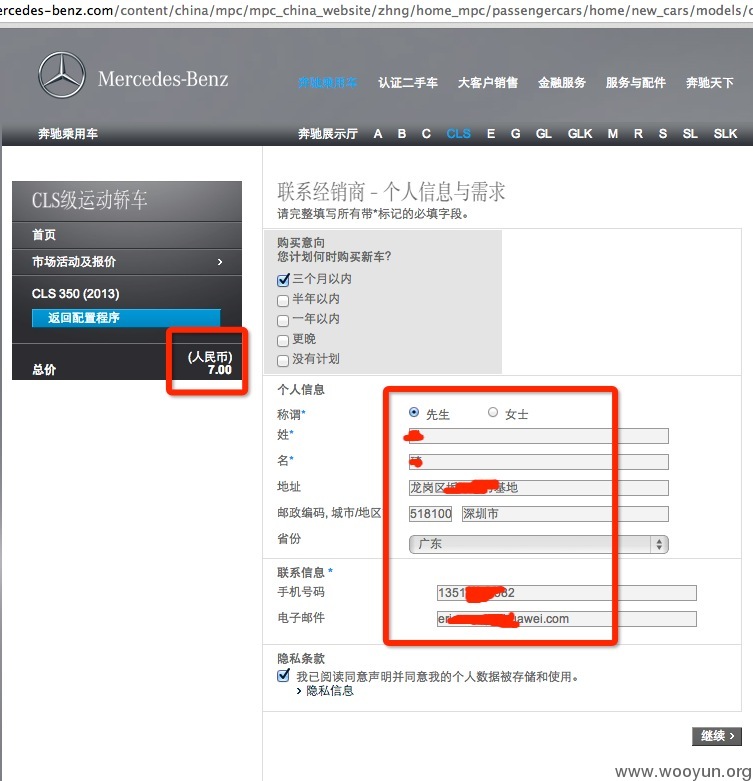The height and width of the screenshot is (781, 753).
Task: Open the 金融服务 menu
Action: (562, 83)
